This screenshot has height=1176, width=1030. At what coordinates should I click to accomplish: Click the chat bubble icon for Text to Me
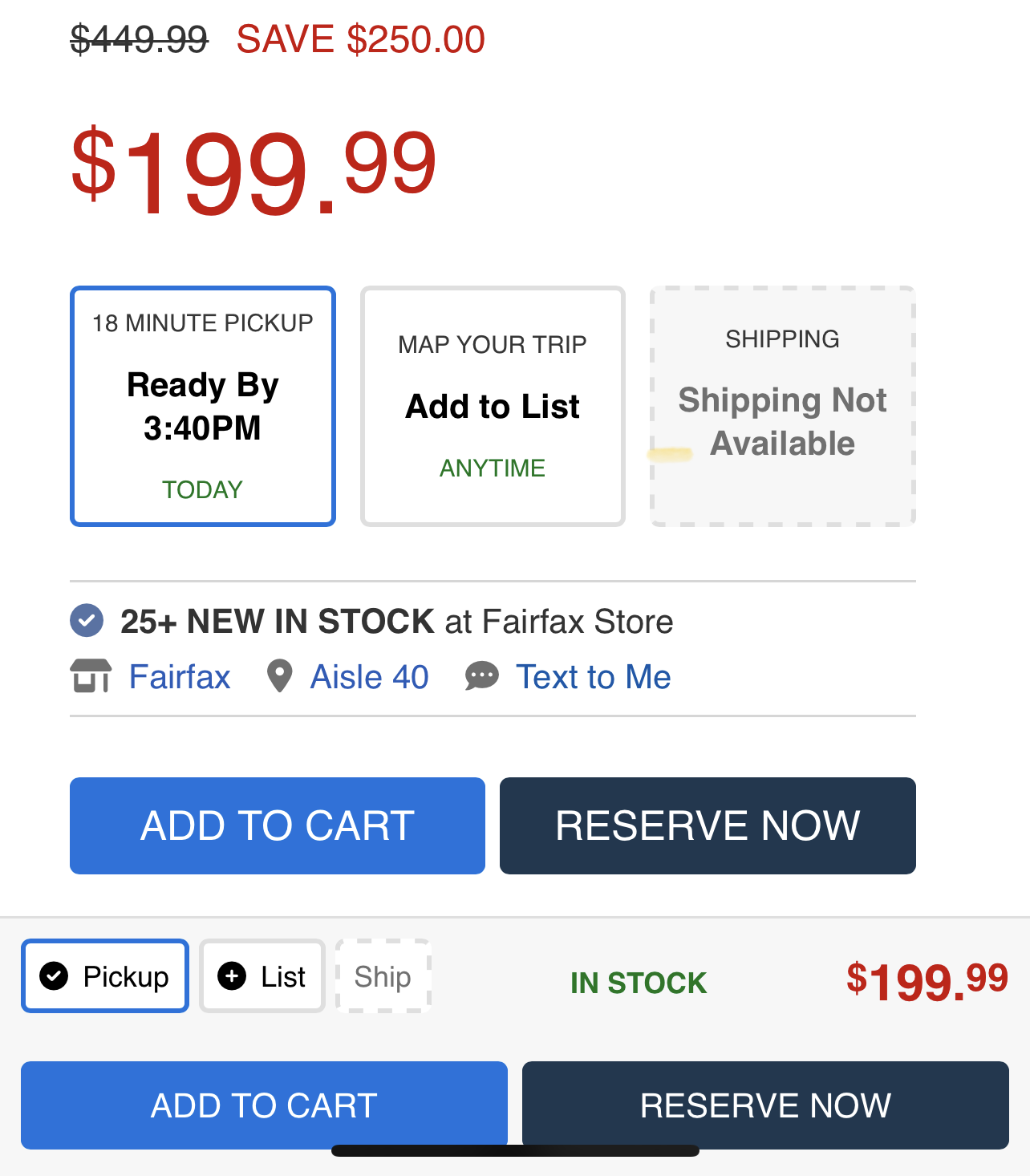(x=481, y=676)
